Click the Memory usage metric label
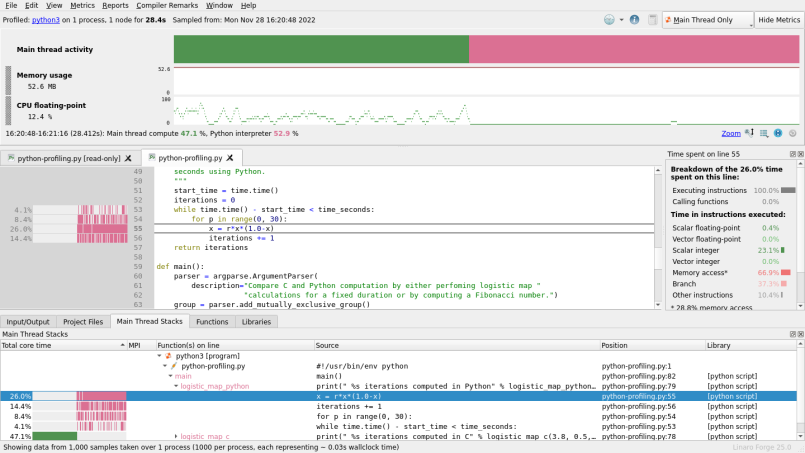The width and height of the screenshot is (805, 453). pos(44,75)
